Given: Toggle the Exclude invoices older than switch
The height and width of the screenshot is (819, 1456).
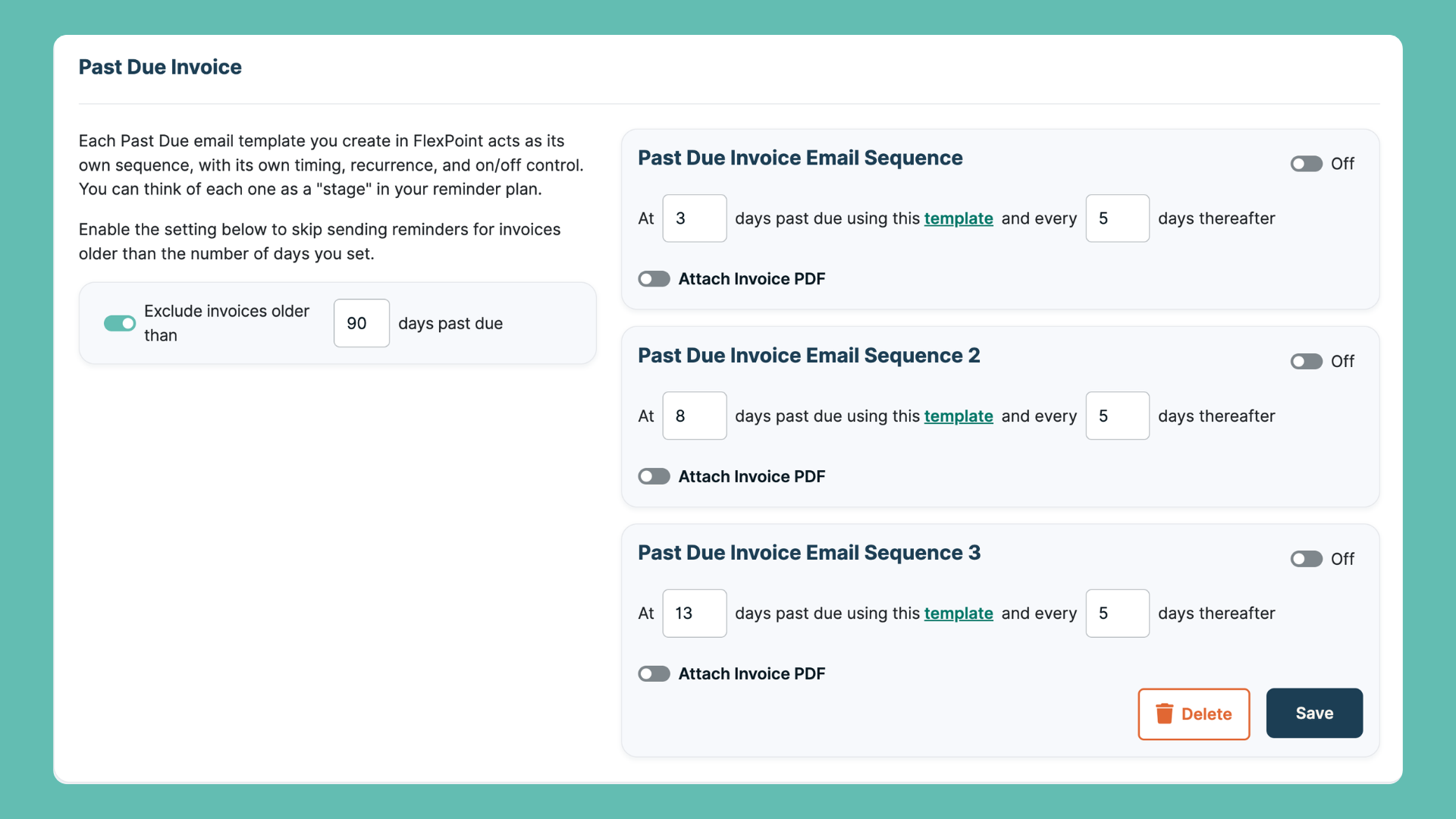Looking at the screenshot, I should pos(120,324).
